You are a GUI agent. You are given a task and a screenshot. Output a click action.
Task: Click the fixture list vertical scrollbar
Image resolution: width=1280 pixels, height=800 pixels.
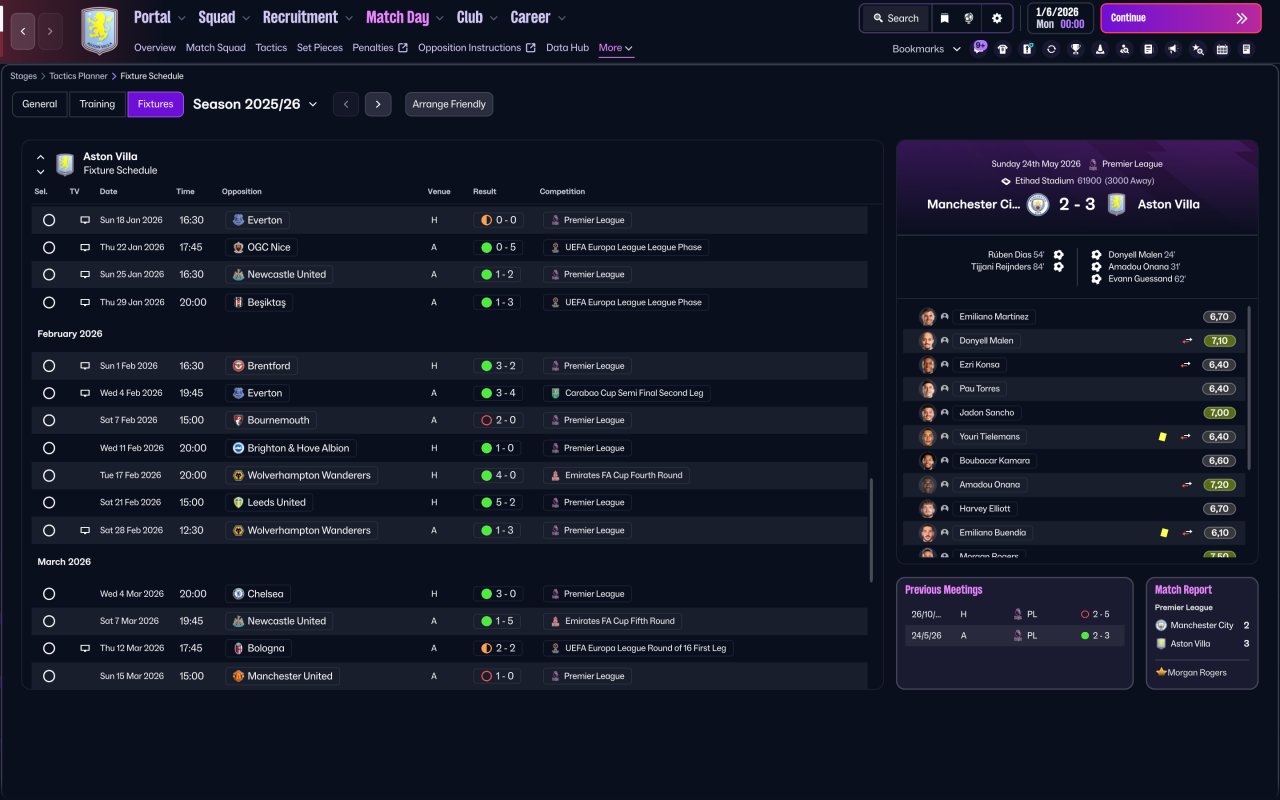(872, 530)
